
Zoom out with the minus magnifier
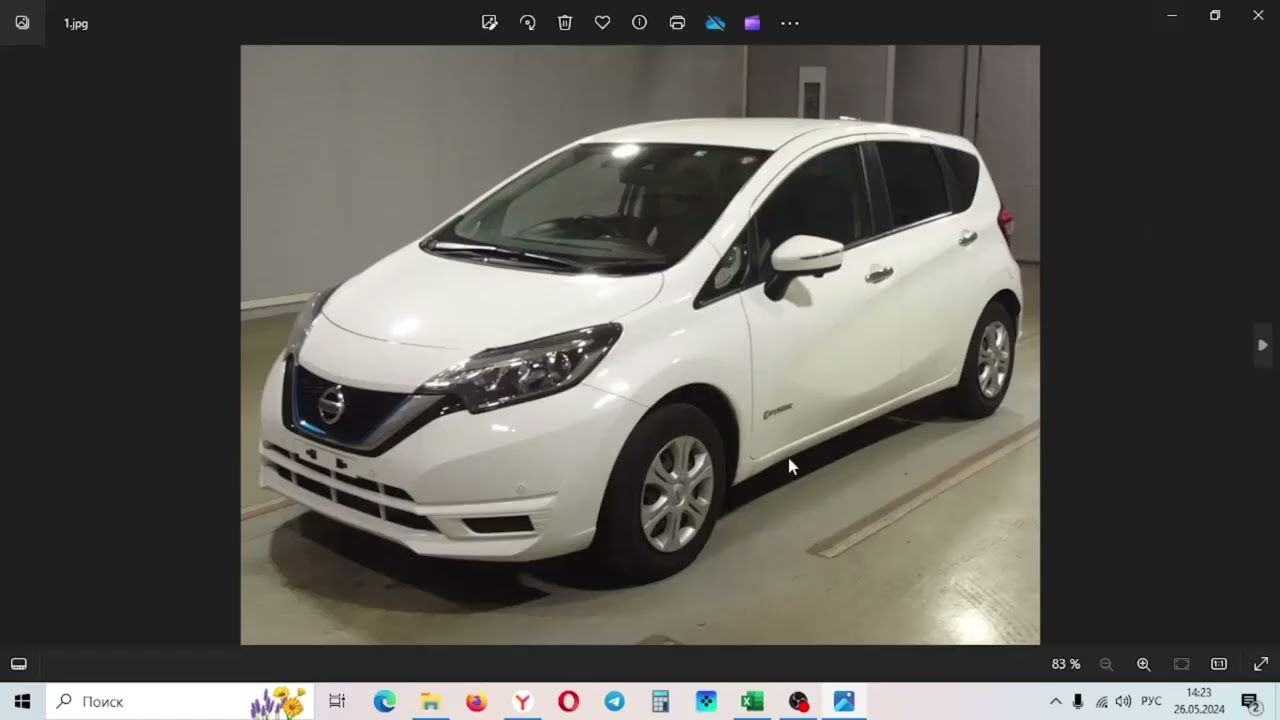pyautogui.click(x=1106, y=664)
